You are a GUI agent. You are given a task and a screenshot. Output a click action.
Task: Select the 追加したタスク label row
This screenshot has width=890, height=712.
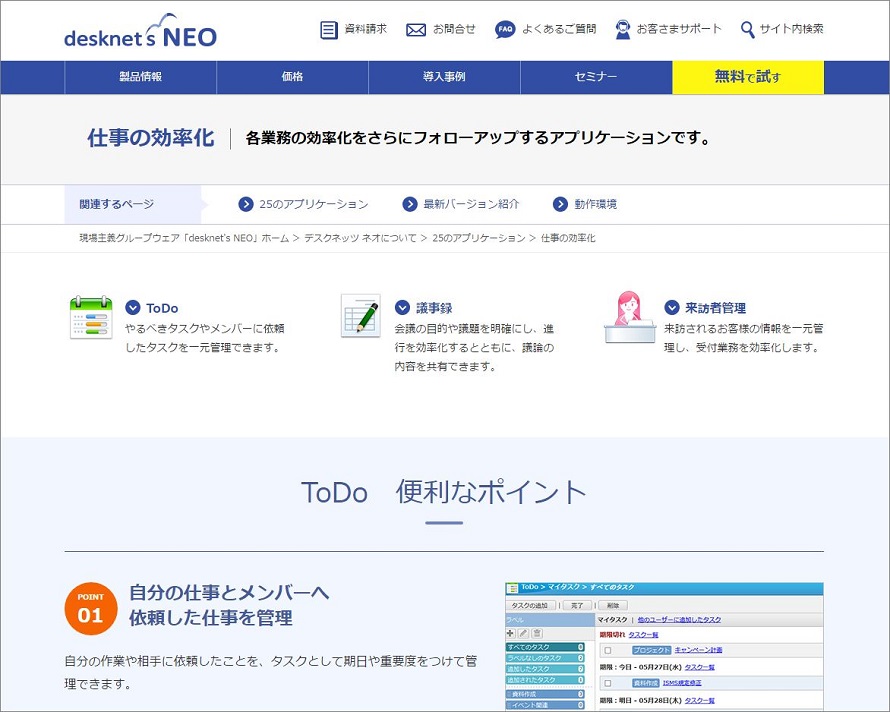coord(545,669)
